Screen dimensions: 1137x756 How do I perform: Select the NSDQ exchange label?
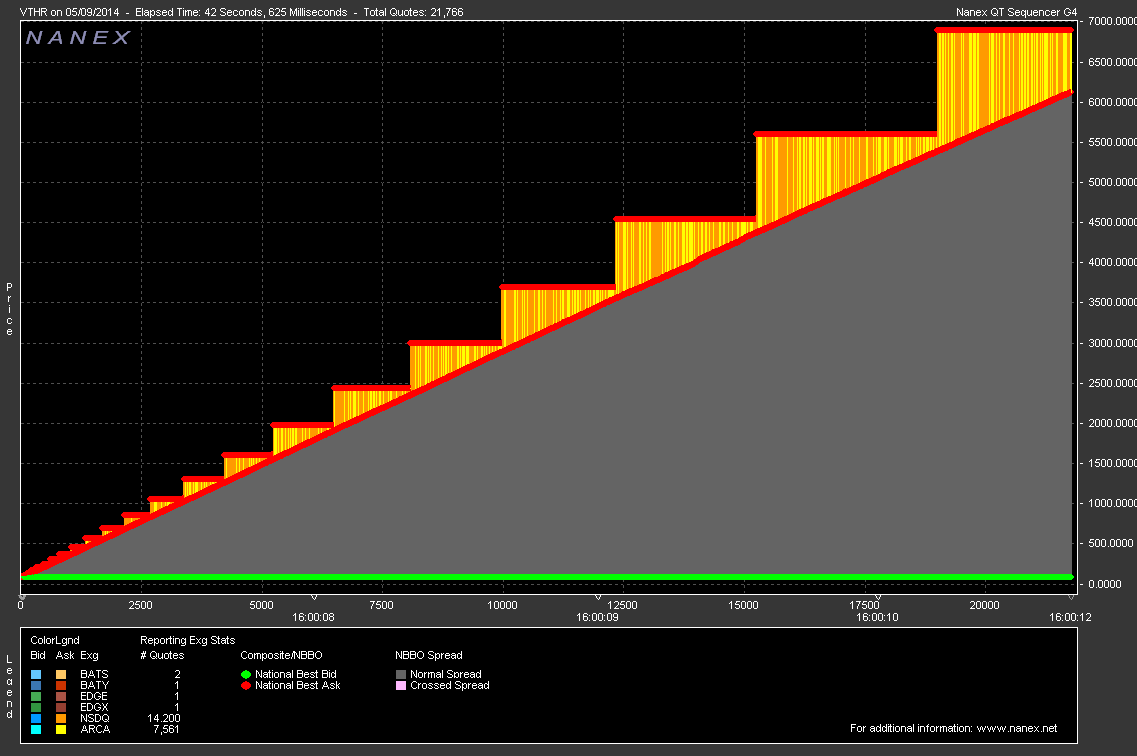pyautogui.click(x=95, y=718)
